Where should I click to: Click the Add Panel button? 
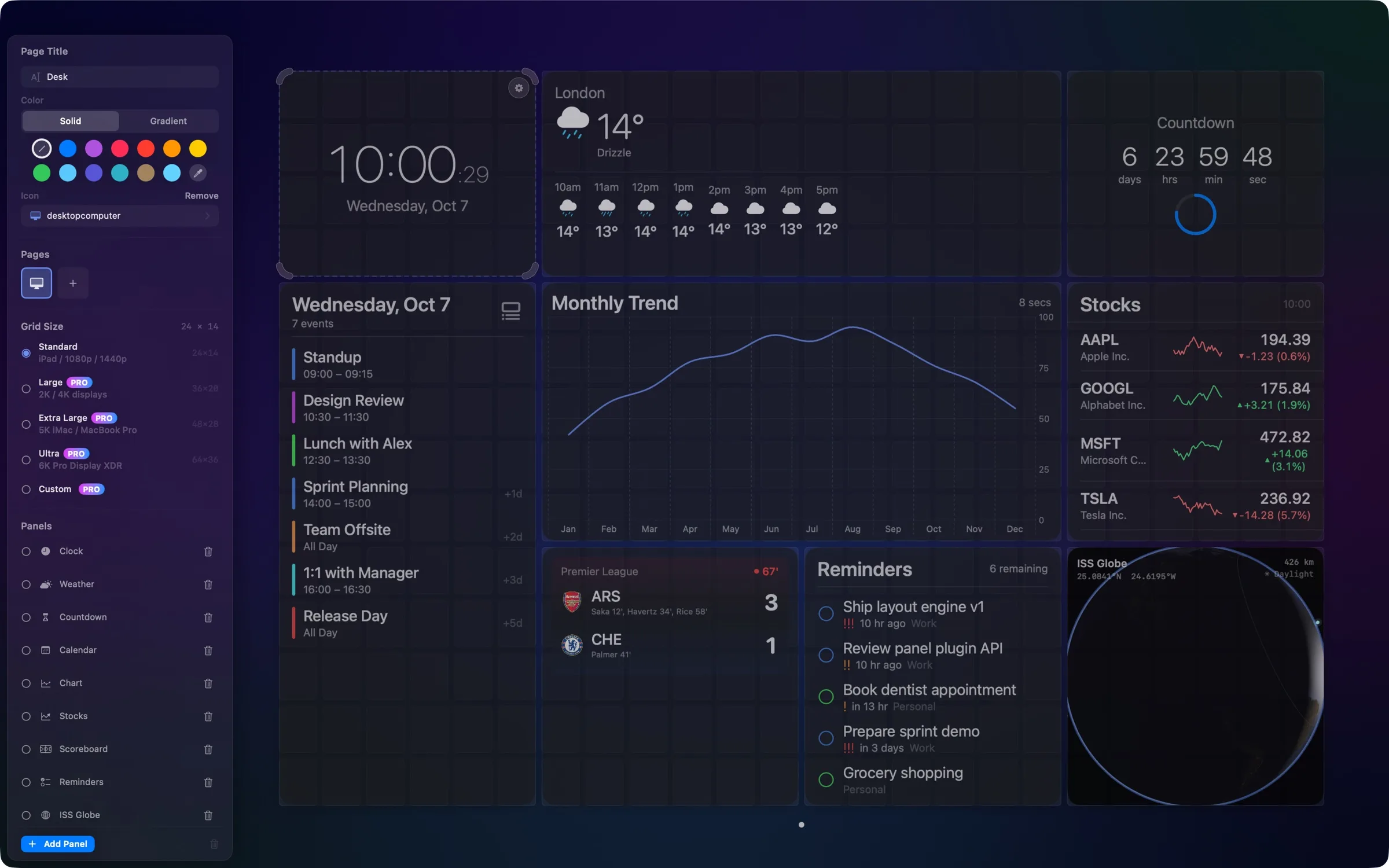(58, 844)
